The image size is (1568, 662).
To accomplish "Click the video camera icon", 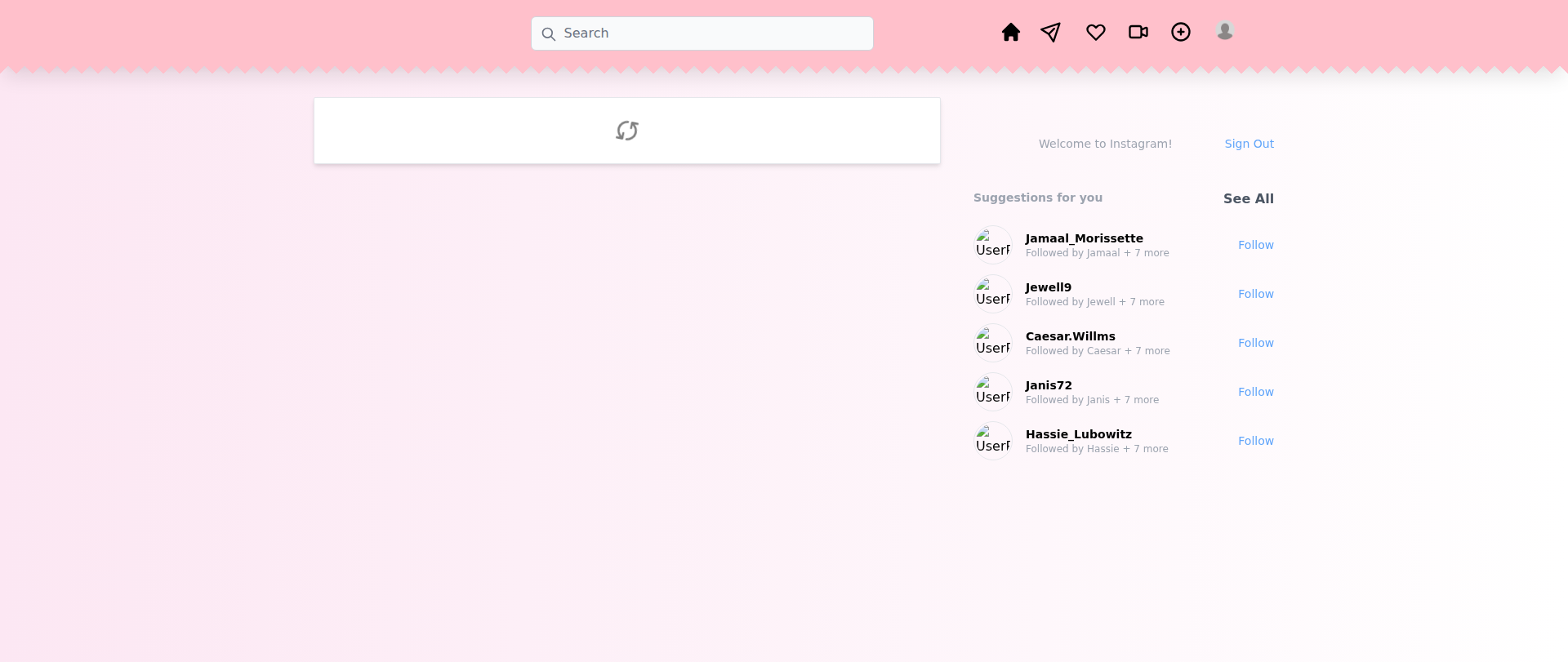I will click(1138, 32).
